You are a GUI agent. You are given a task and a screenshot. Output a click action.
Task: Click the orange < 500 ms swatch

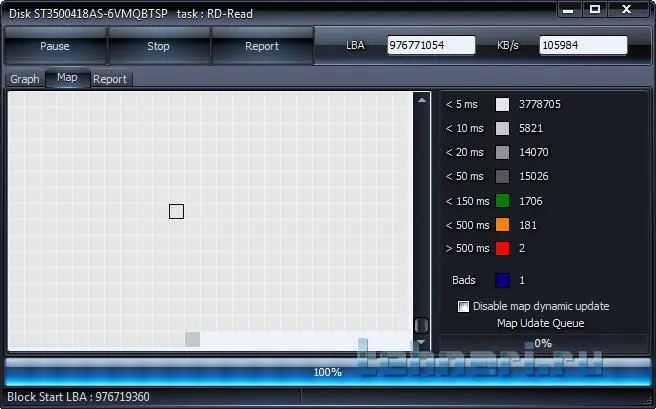pyautogui.click(x=502, y=225)
